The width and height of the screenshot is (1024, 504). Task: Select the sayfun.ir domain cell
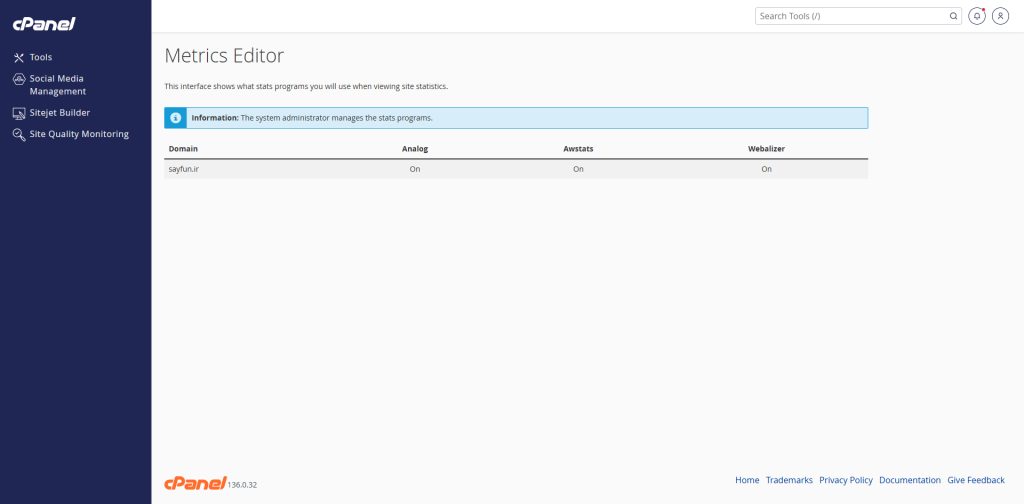(184, 169)
